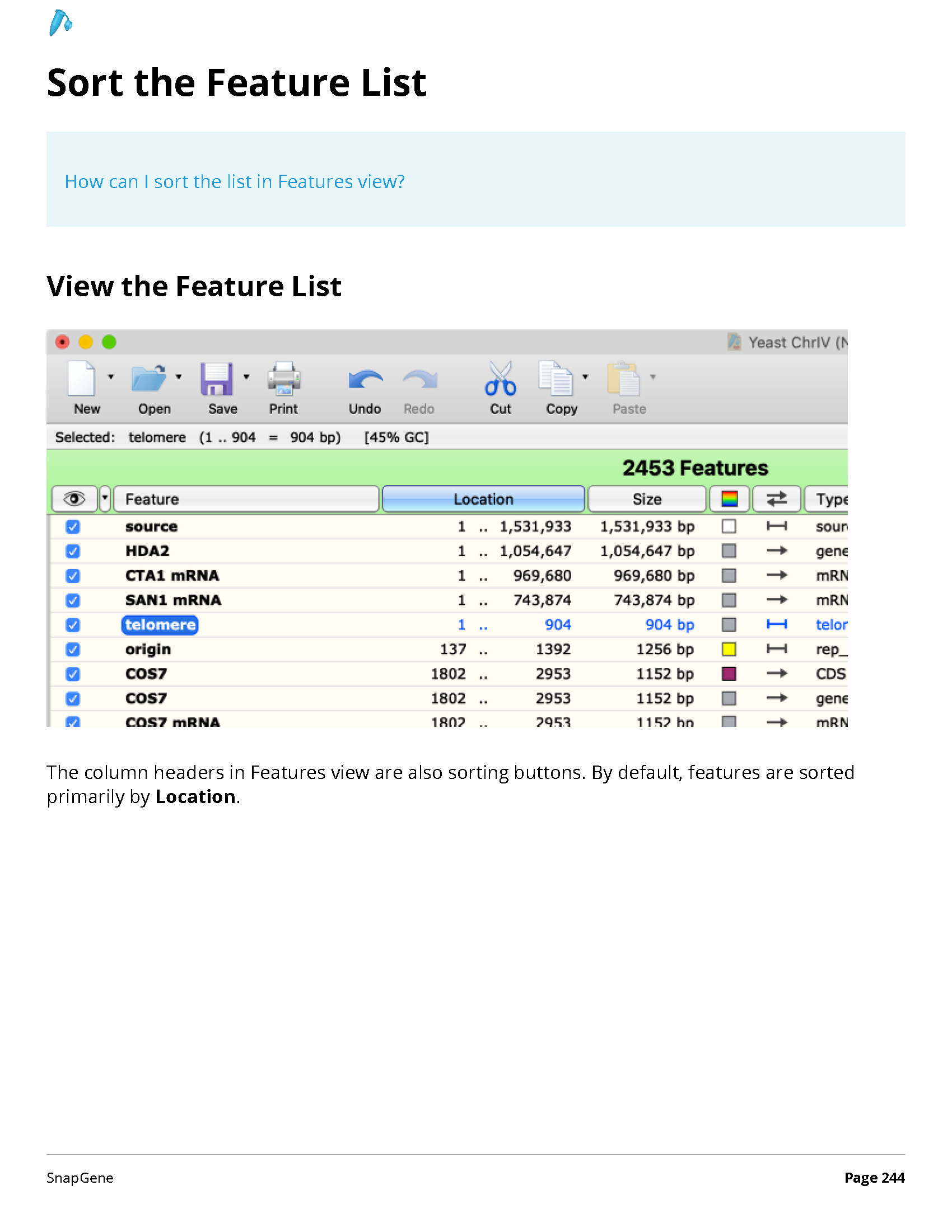
Task: Click the eye visibility column header
Action: pyautogui.click(x=74, y=498)
